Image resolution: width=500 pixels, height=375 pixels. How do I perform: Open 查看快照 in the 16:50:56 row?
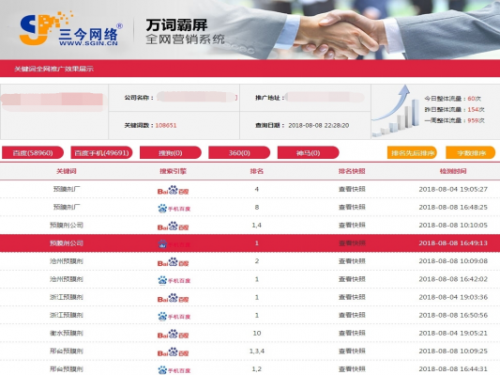click(x=352, y=315)
